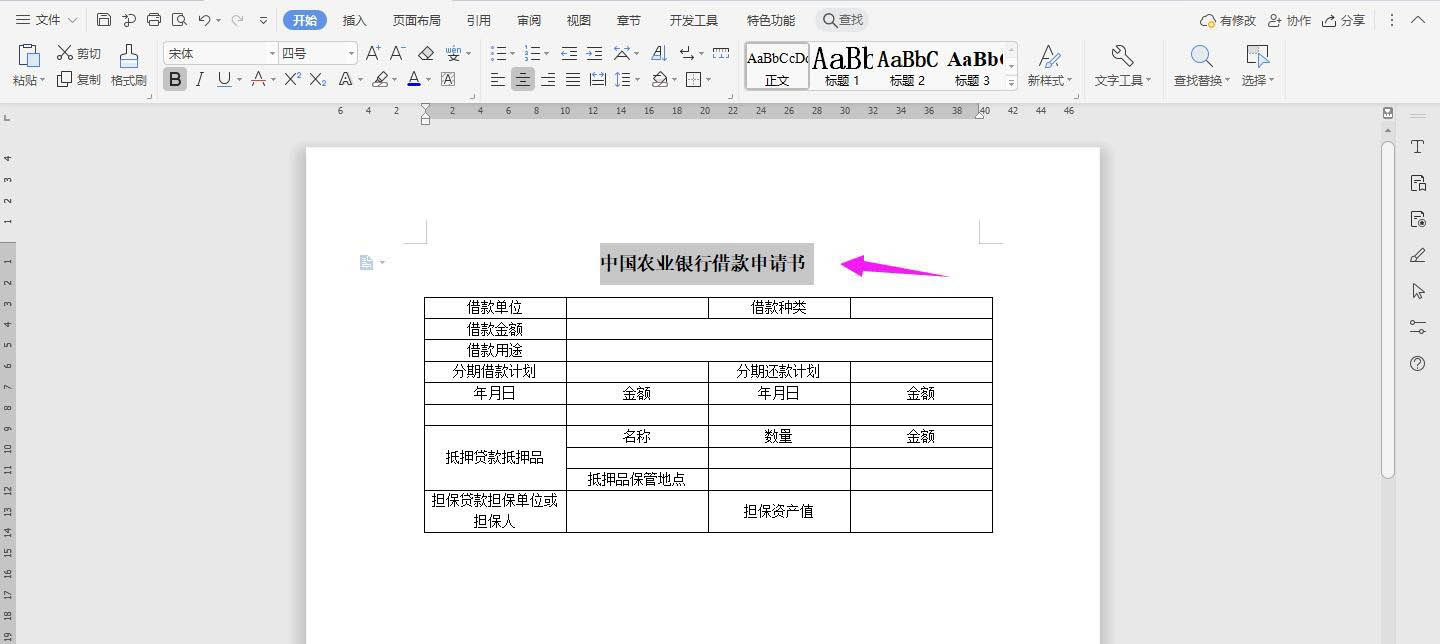Toggle Bold formatting

[175, 79]
